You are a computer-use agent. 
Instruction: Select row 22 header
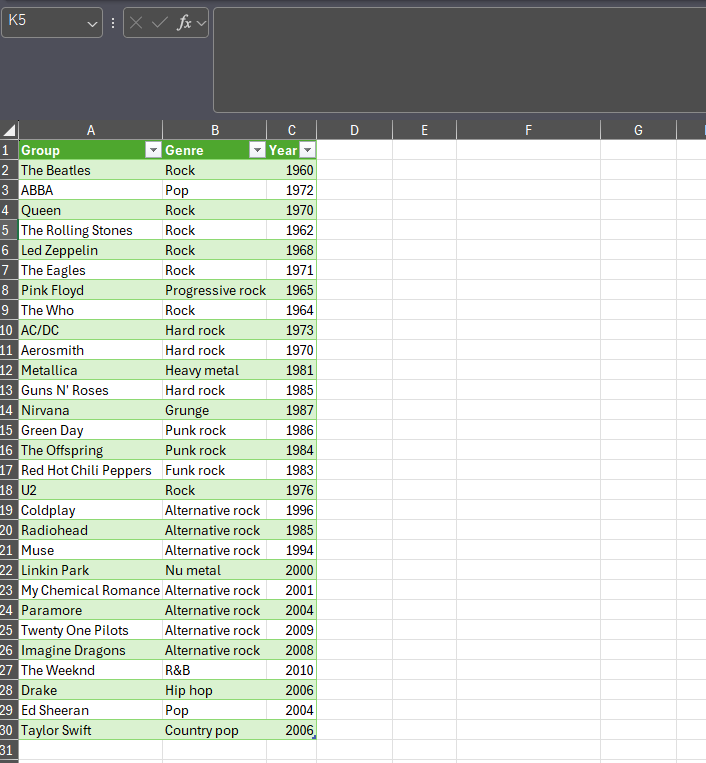click(9, 570)
